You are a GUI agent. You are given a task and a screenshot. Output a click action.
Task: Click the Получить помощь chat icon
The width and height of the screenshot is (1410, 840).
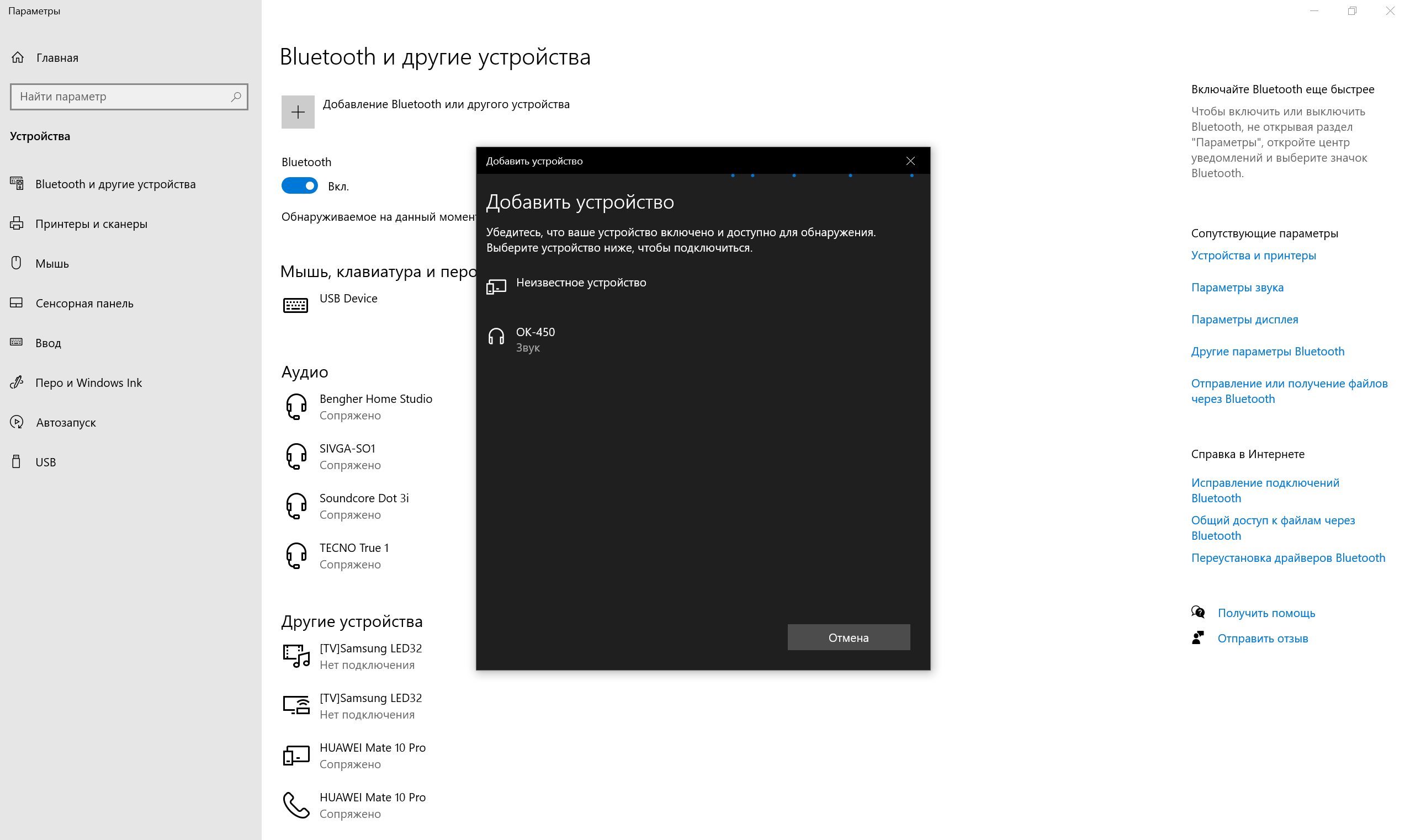click(1198, 613)
